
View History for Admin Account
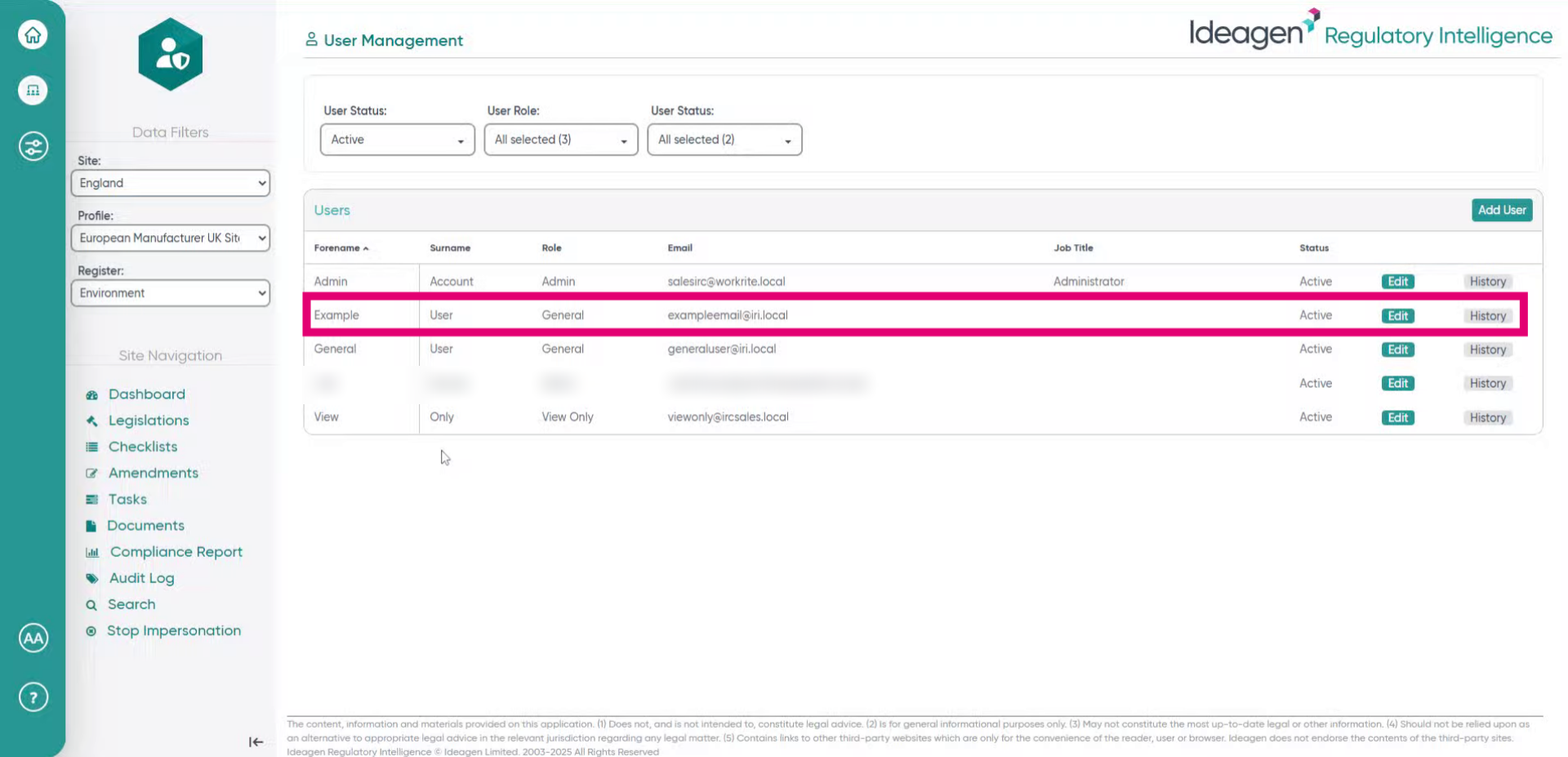click(1488, 282)
